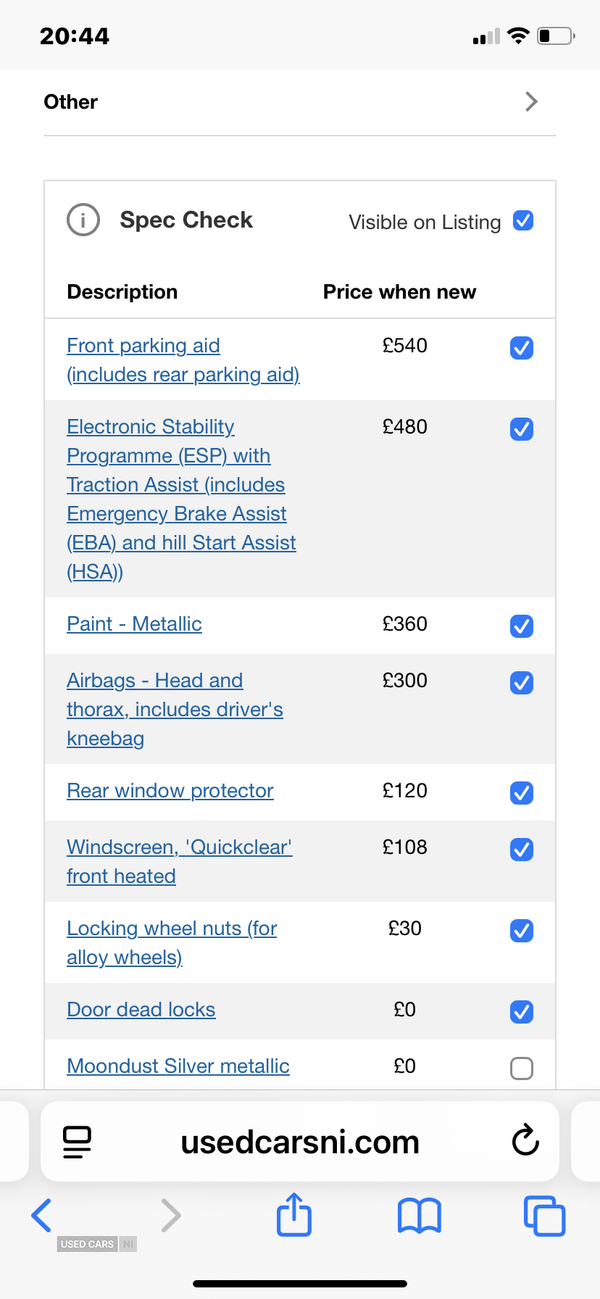This screenshot has height=1299, width=600.
Task: Open Electronic Stability Programme link
Action: click(182, 499)
